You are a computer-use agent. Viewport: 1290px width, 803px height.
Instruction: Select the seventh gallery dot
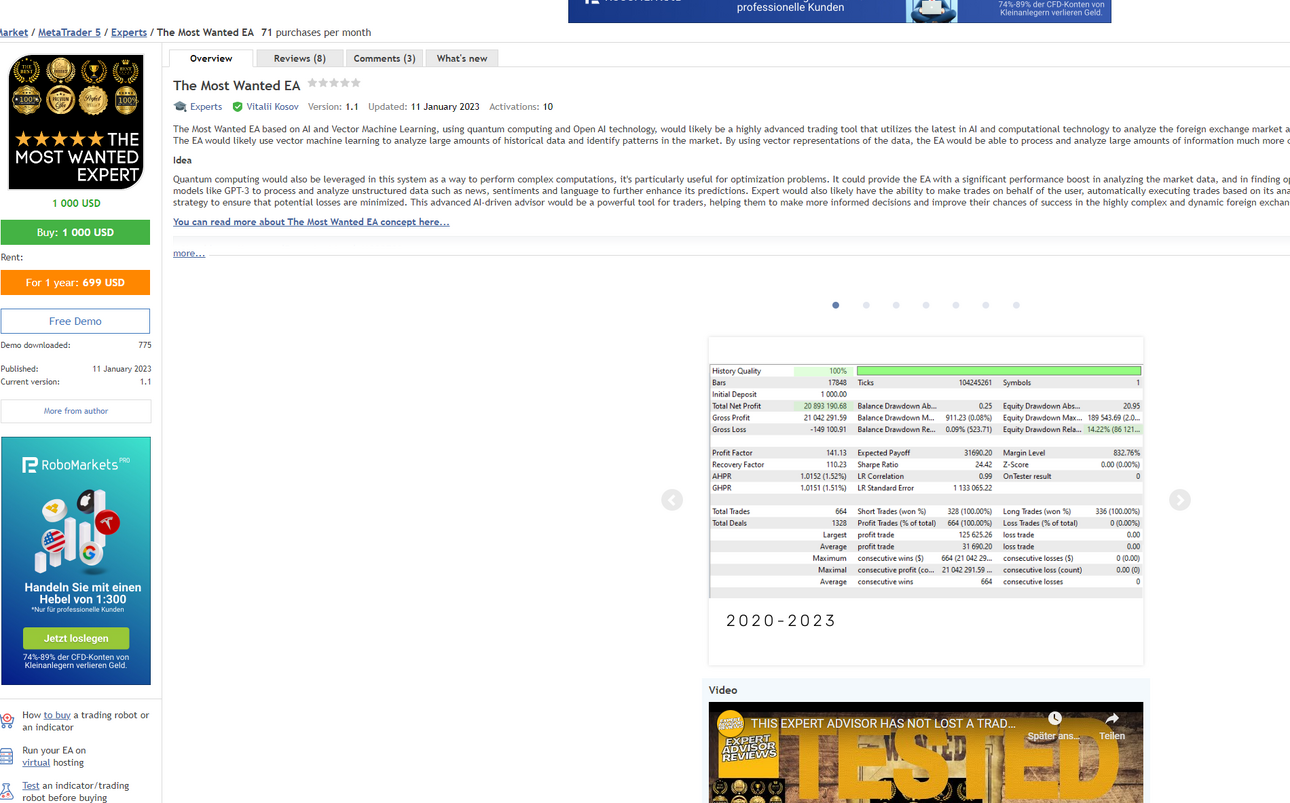pyautogui.click(x=1016, y=305)
